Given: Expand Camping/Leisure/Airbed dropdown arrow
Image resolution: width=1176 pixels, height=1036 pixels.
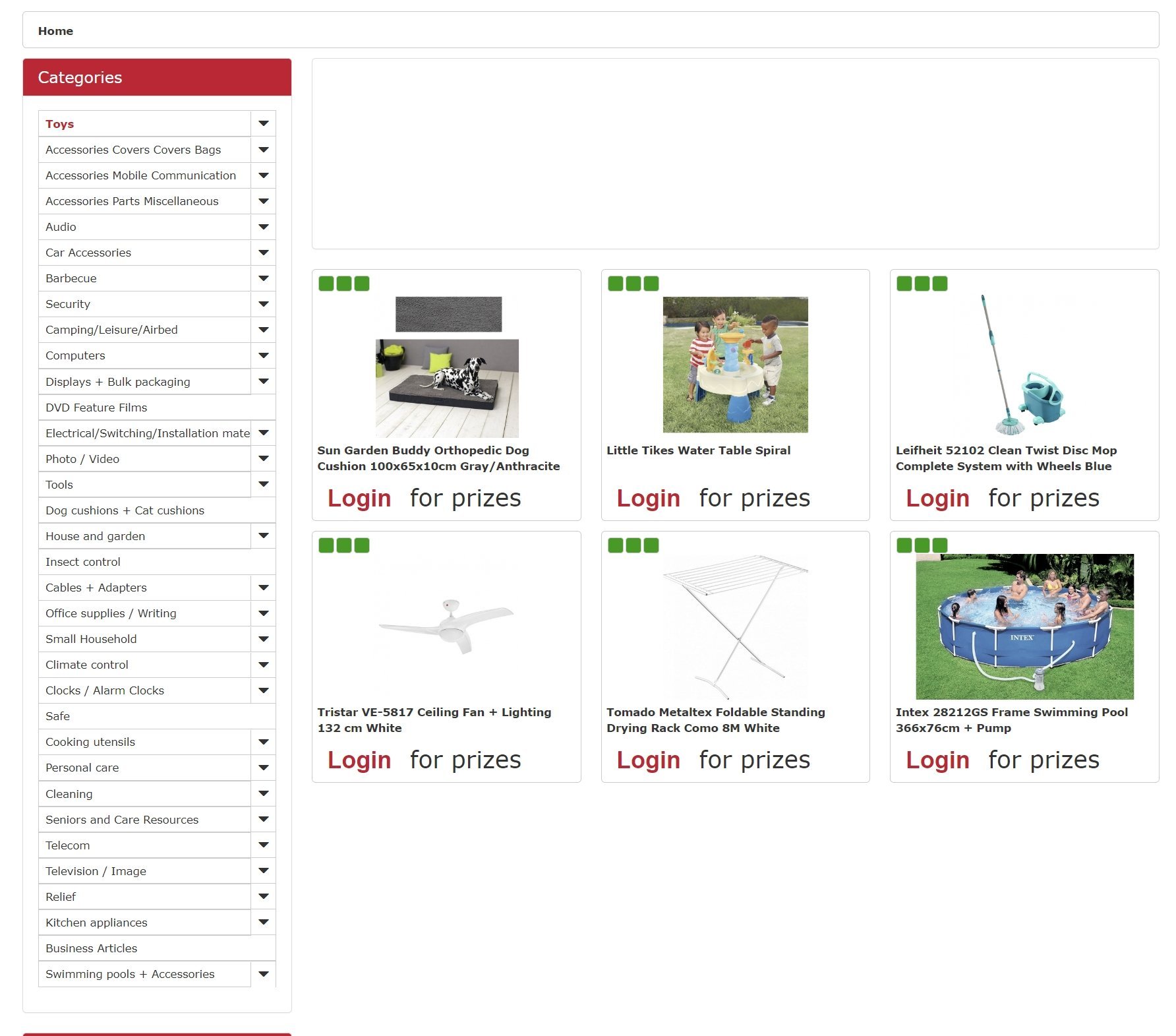Looking at the screenshot, I should [263, 330].
